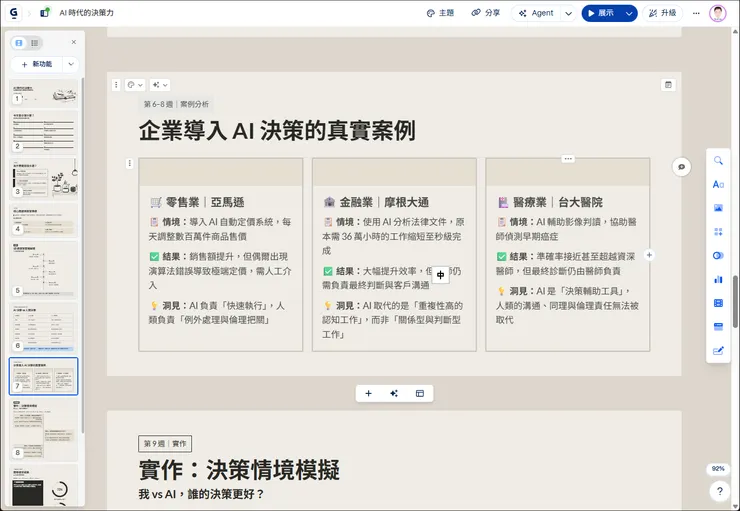
Task: Add a column with plus button
Action: [649, 255]
